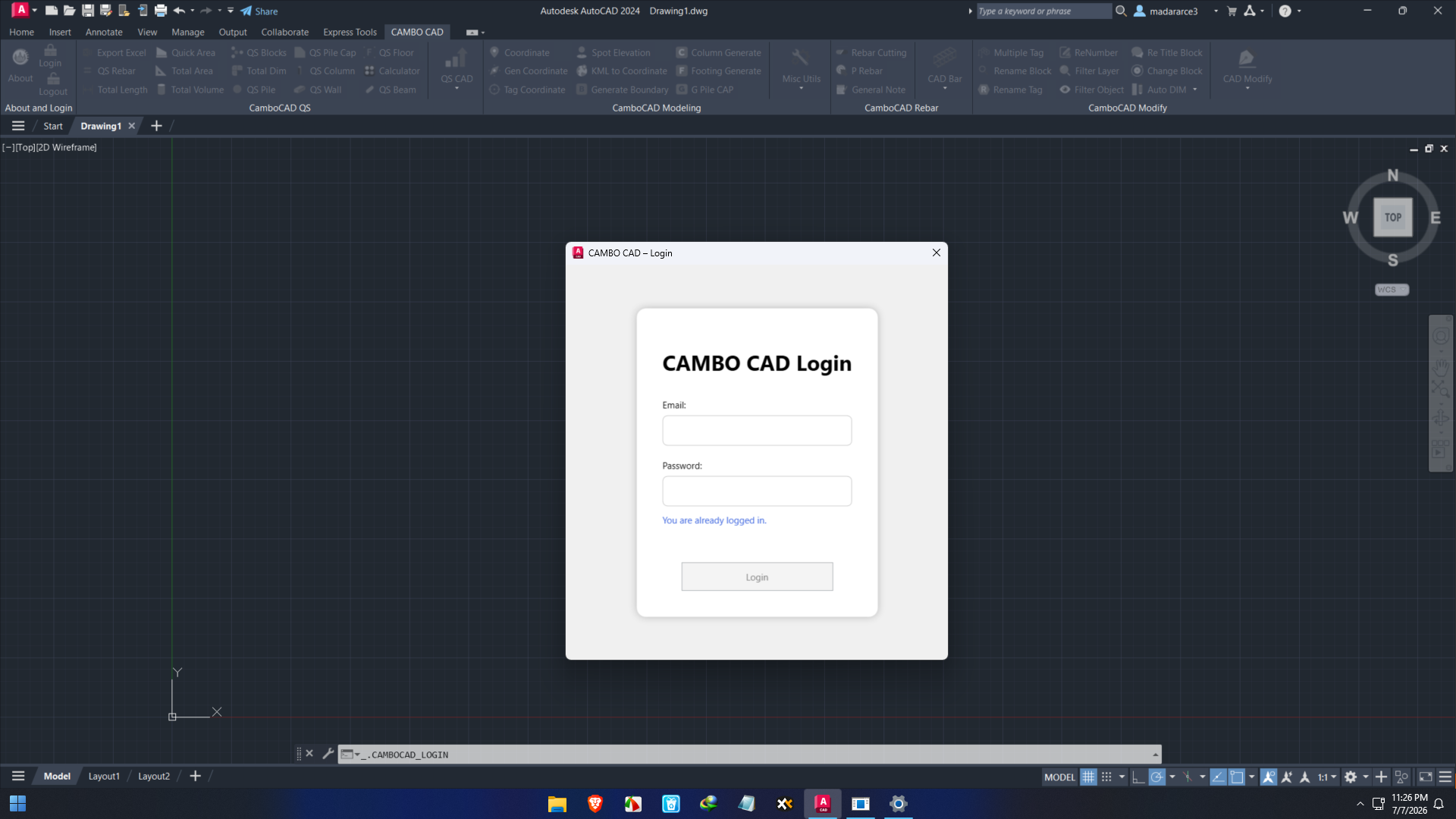Click the Open file folder icon

69,11
